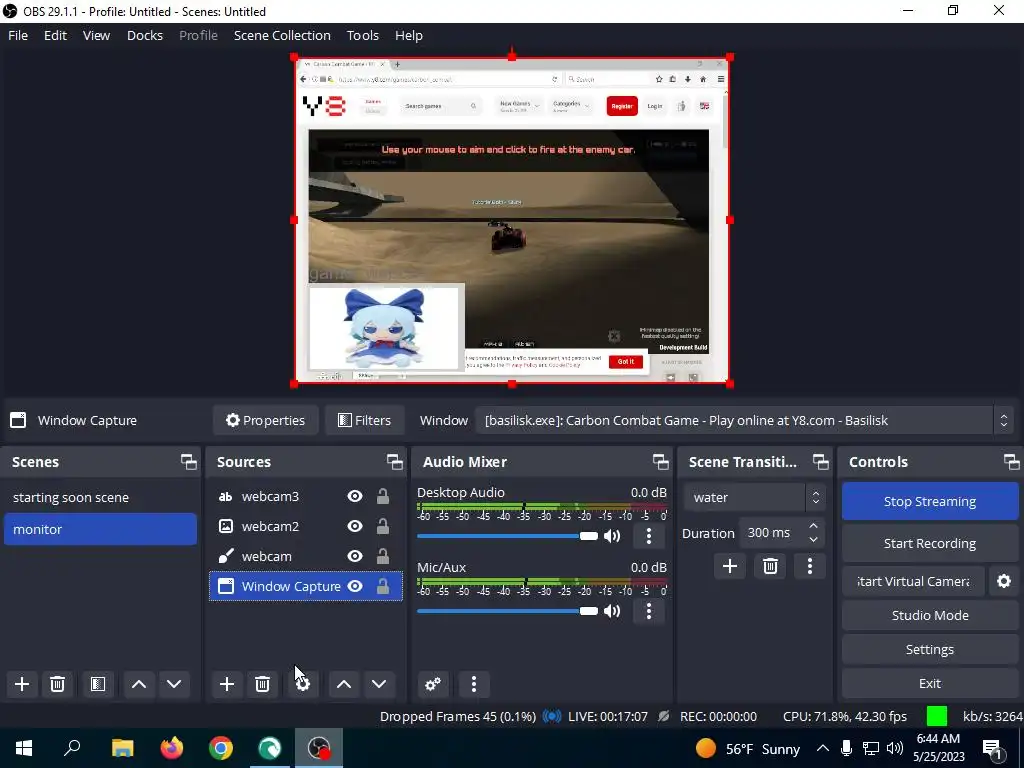Open transition properties three-dot menu
The width and height of the screenshot is (1024, 768).
click(x=810, y=566)
